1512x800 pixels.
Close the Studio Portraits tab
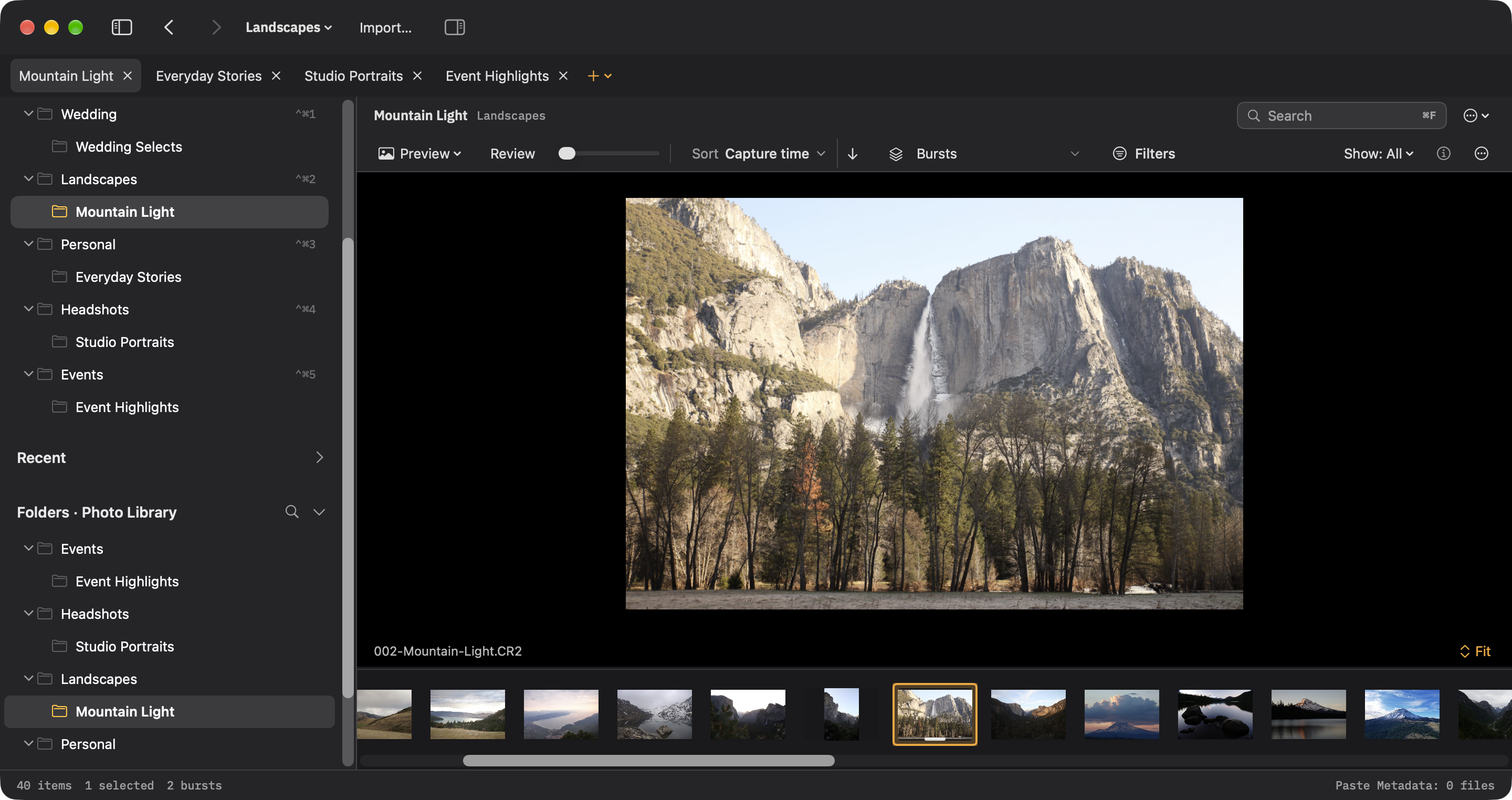[x=417, y=76]
